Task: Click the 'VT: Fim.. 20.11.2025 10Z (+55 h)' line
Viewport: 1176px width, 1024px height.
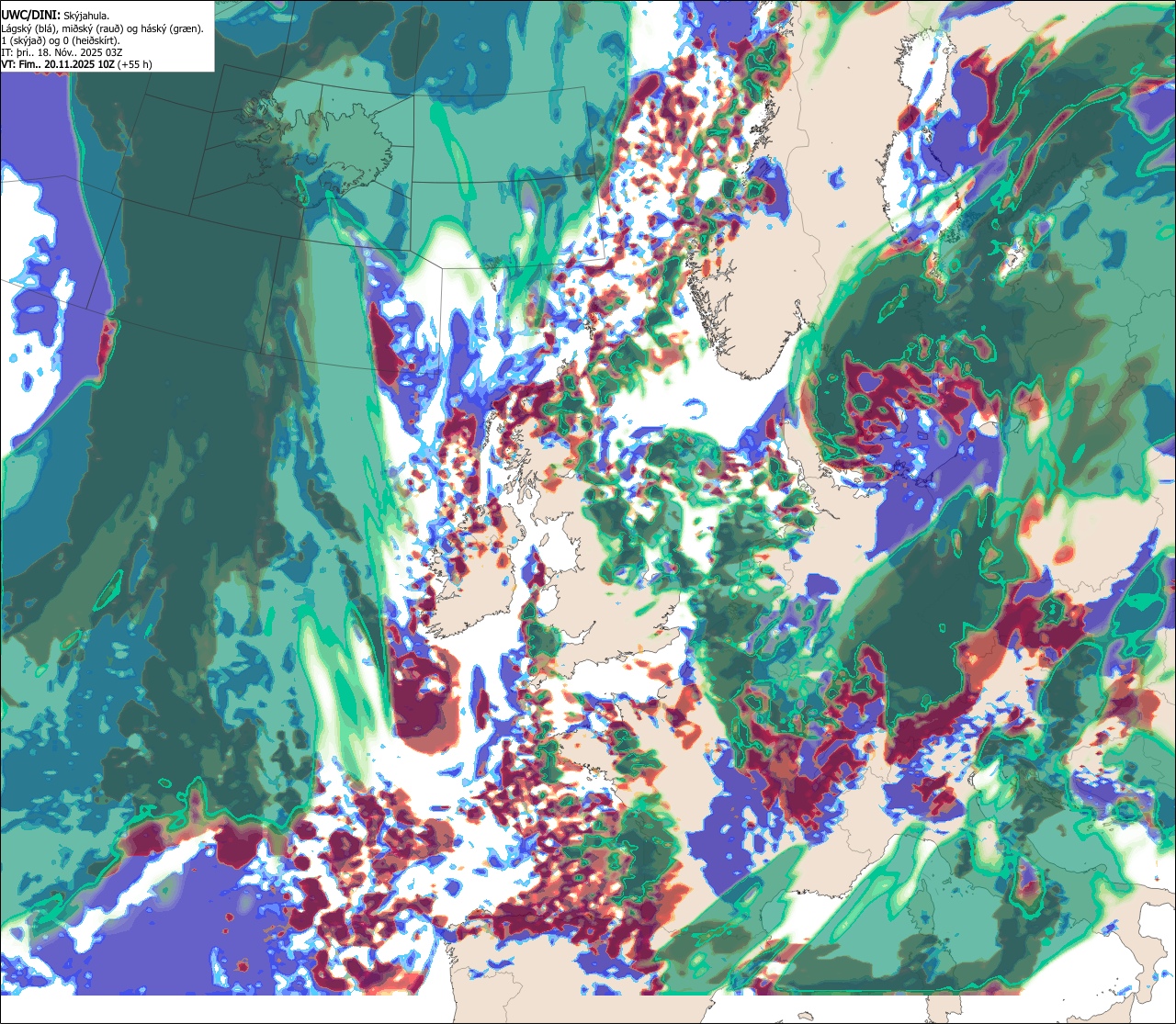Action: [x=77, y=64]
